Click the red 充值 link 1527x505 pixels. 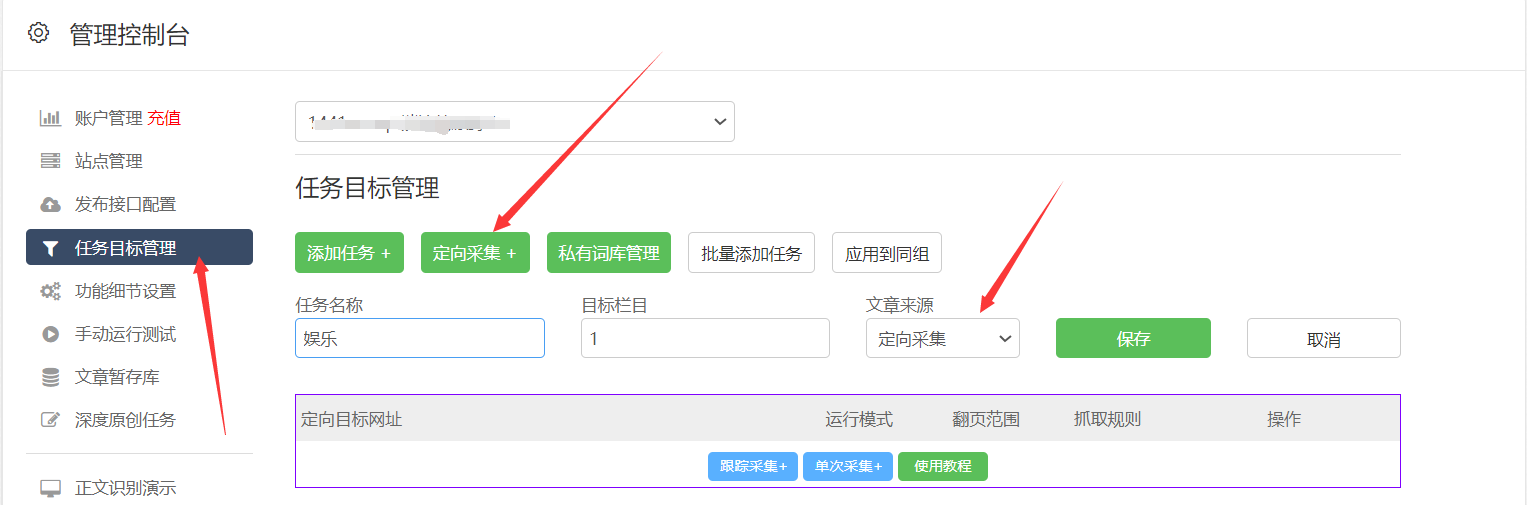click(164, 118)
